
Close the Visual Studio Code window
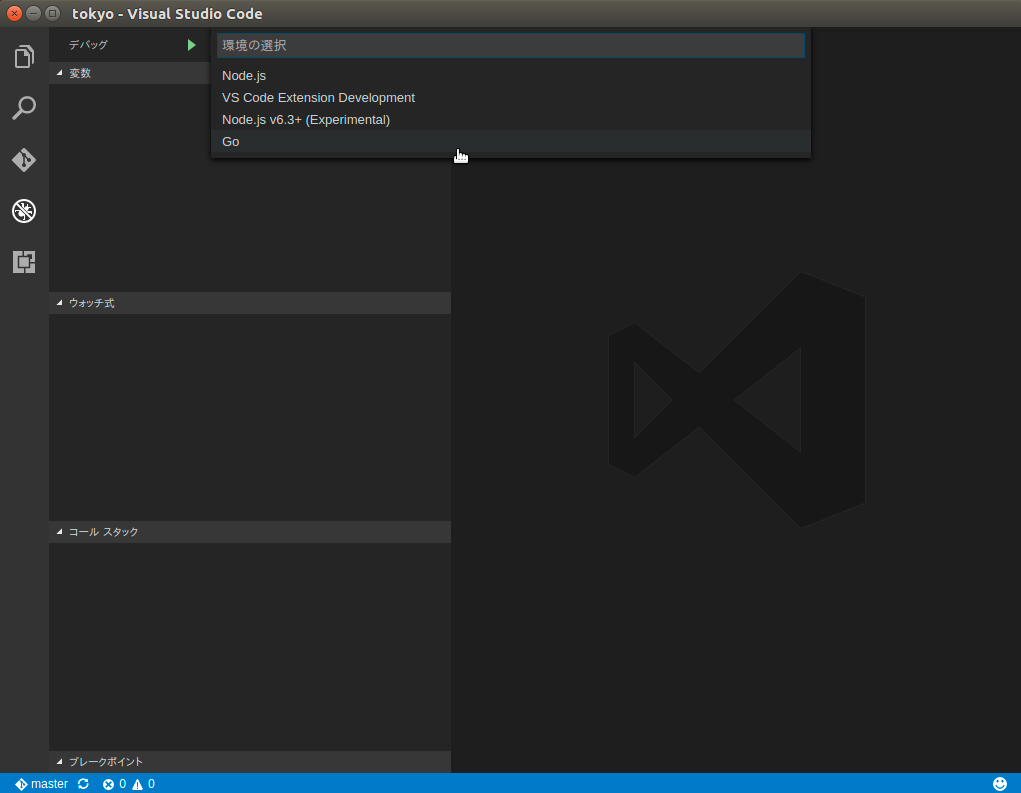click(14, 13)
